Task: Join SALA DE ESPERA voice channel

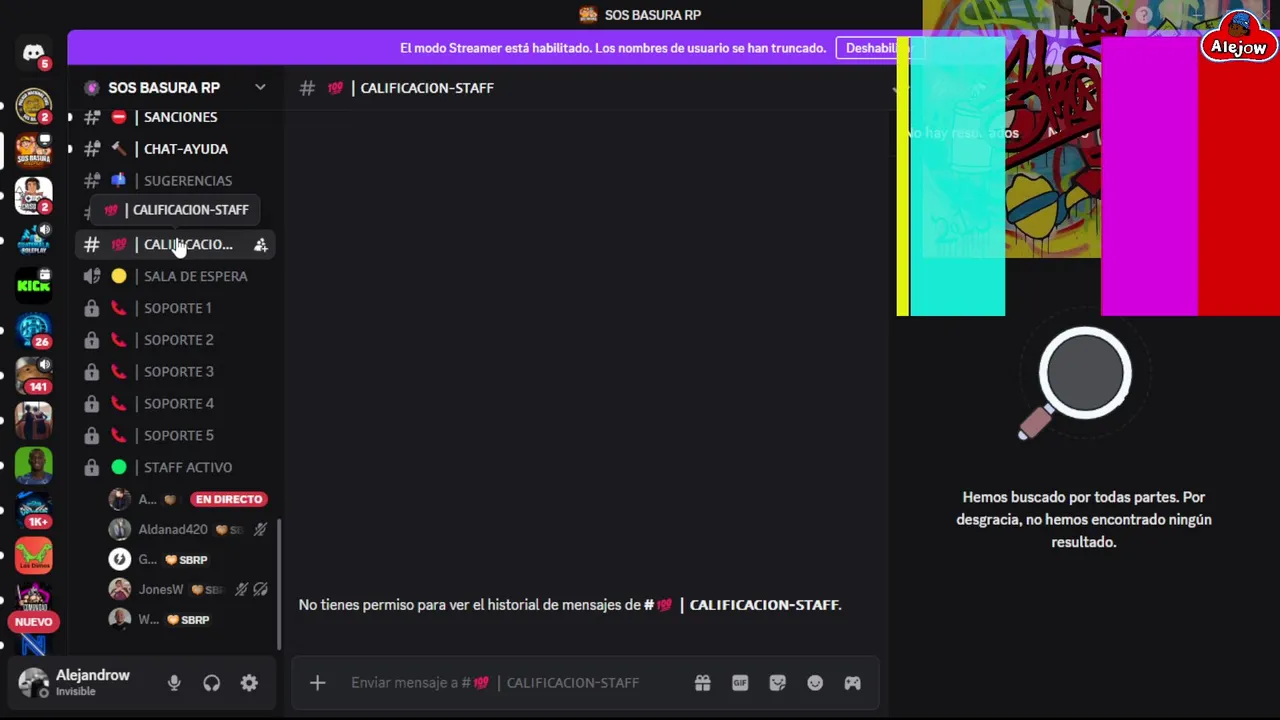Action: [x=175, y=276]
